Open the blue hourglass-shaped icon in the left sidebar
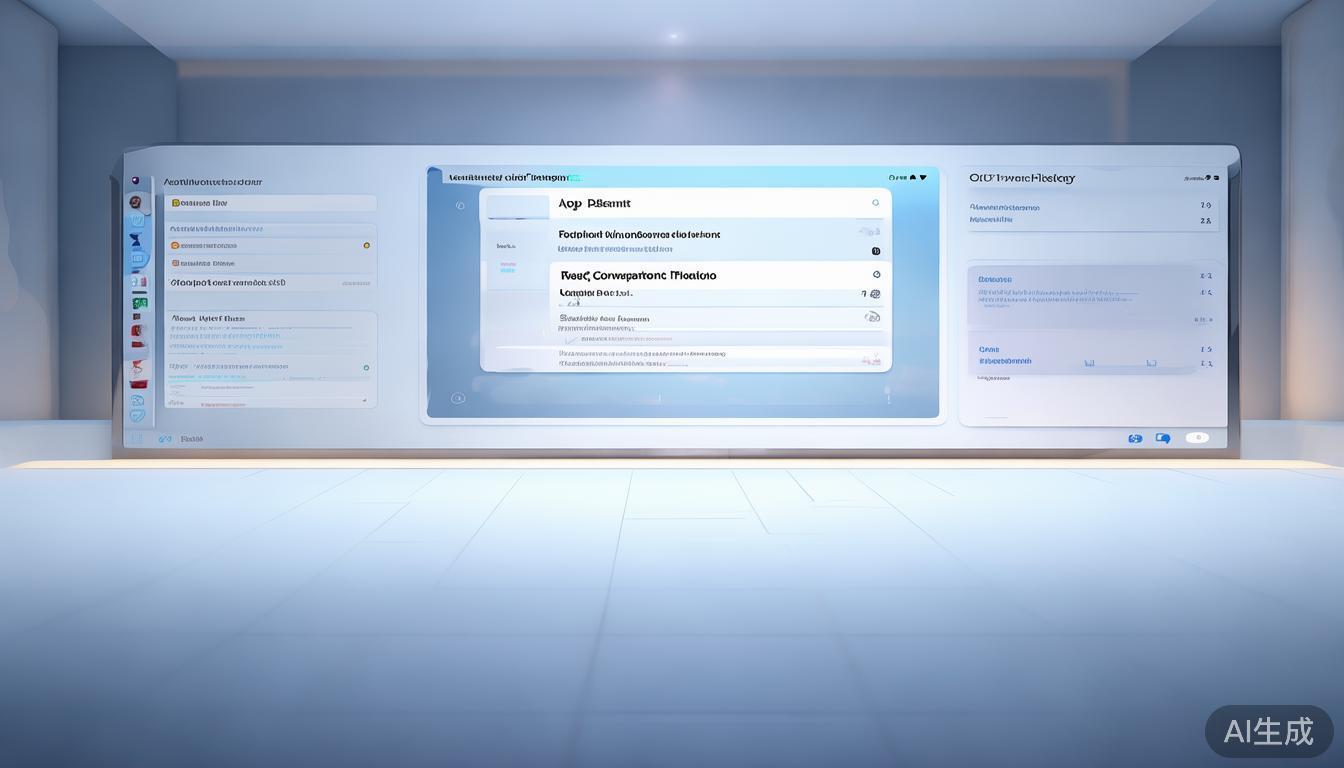Screen dimensions: 1344x768 pos(137,240)
